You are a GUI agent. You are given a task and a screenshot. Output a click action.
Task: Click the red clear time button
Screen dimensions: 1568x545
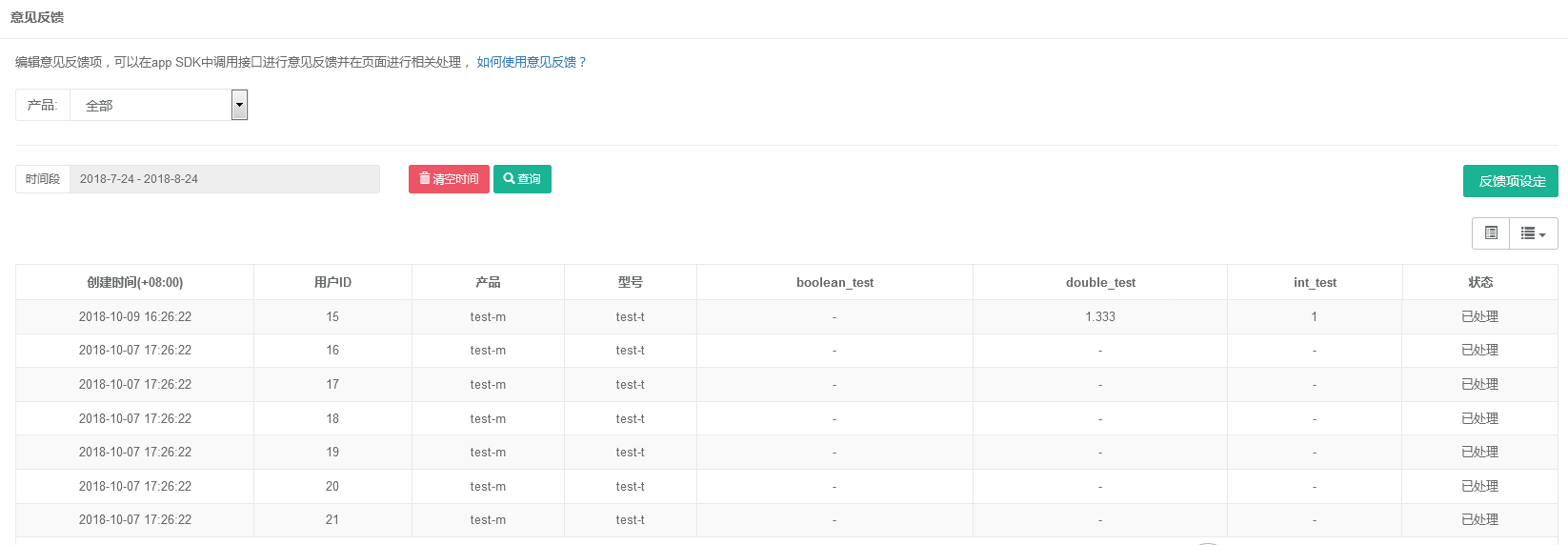point(449,179)
